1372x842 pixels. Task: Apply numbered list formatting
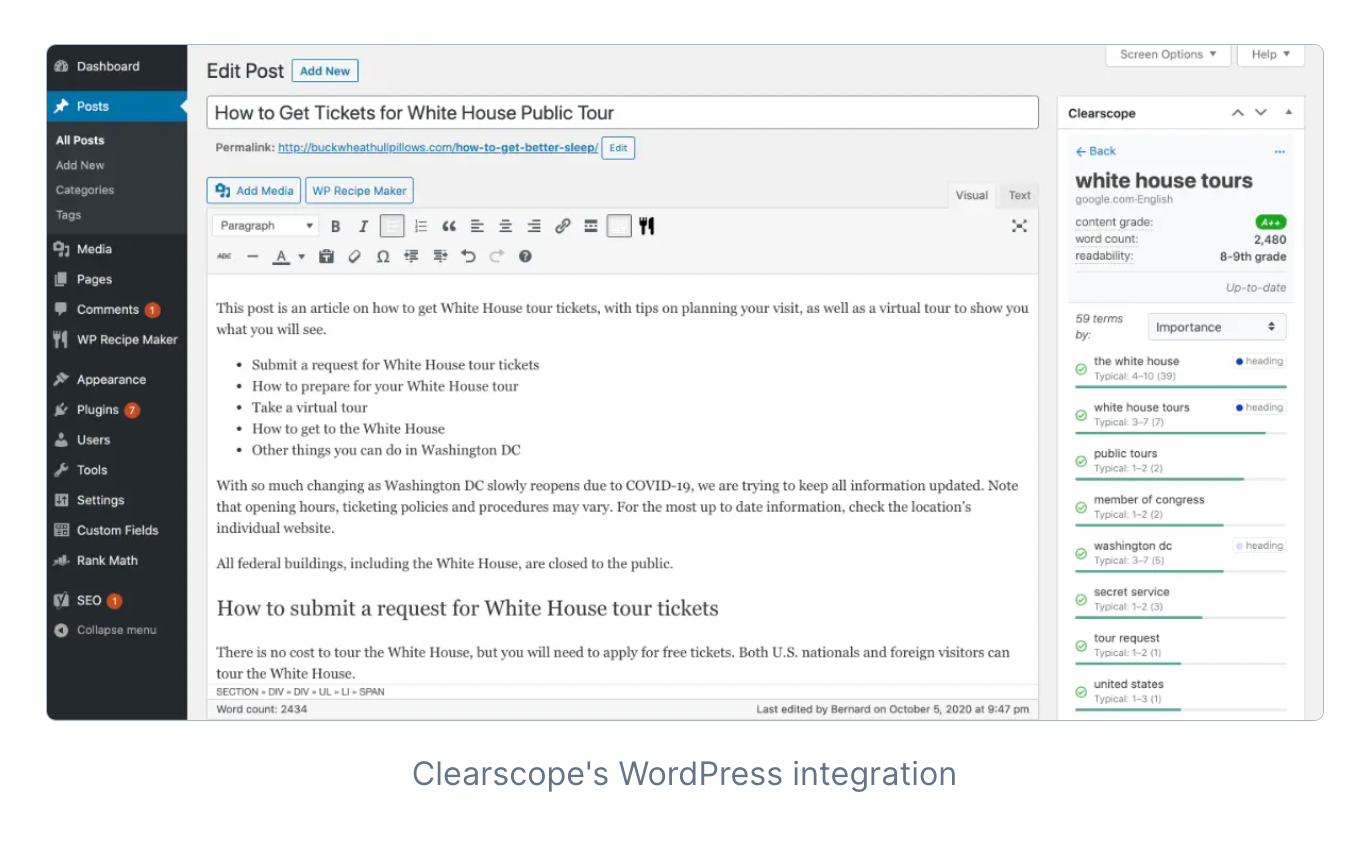(x=421, y=226)
